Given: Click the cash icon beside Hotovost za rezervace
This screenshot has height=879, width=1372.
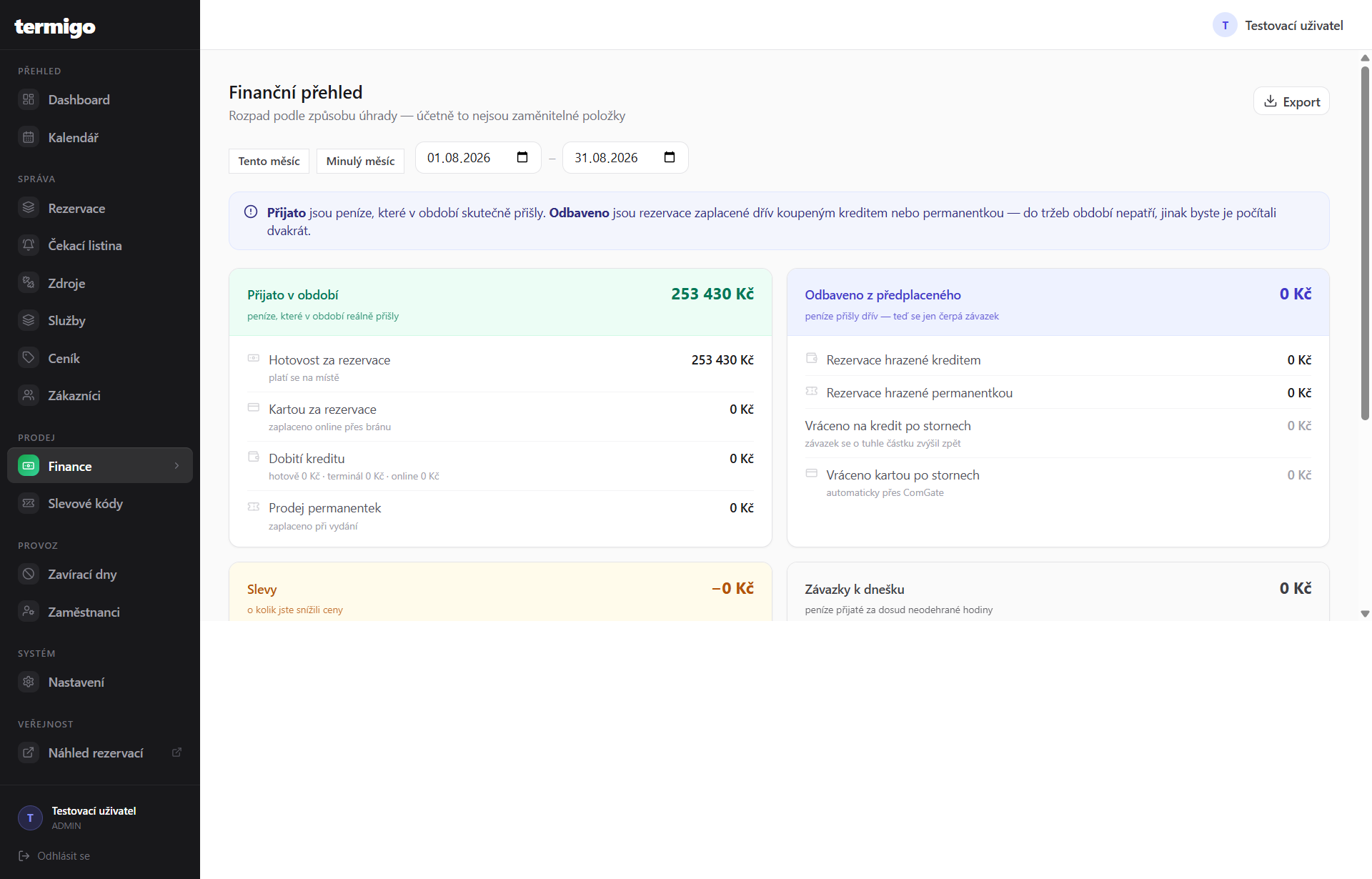Looking at the screenshot, I should pos(254,358).
